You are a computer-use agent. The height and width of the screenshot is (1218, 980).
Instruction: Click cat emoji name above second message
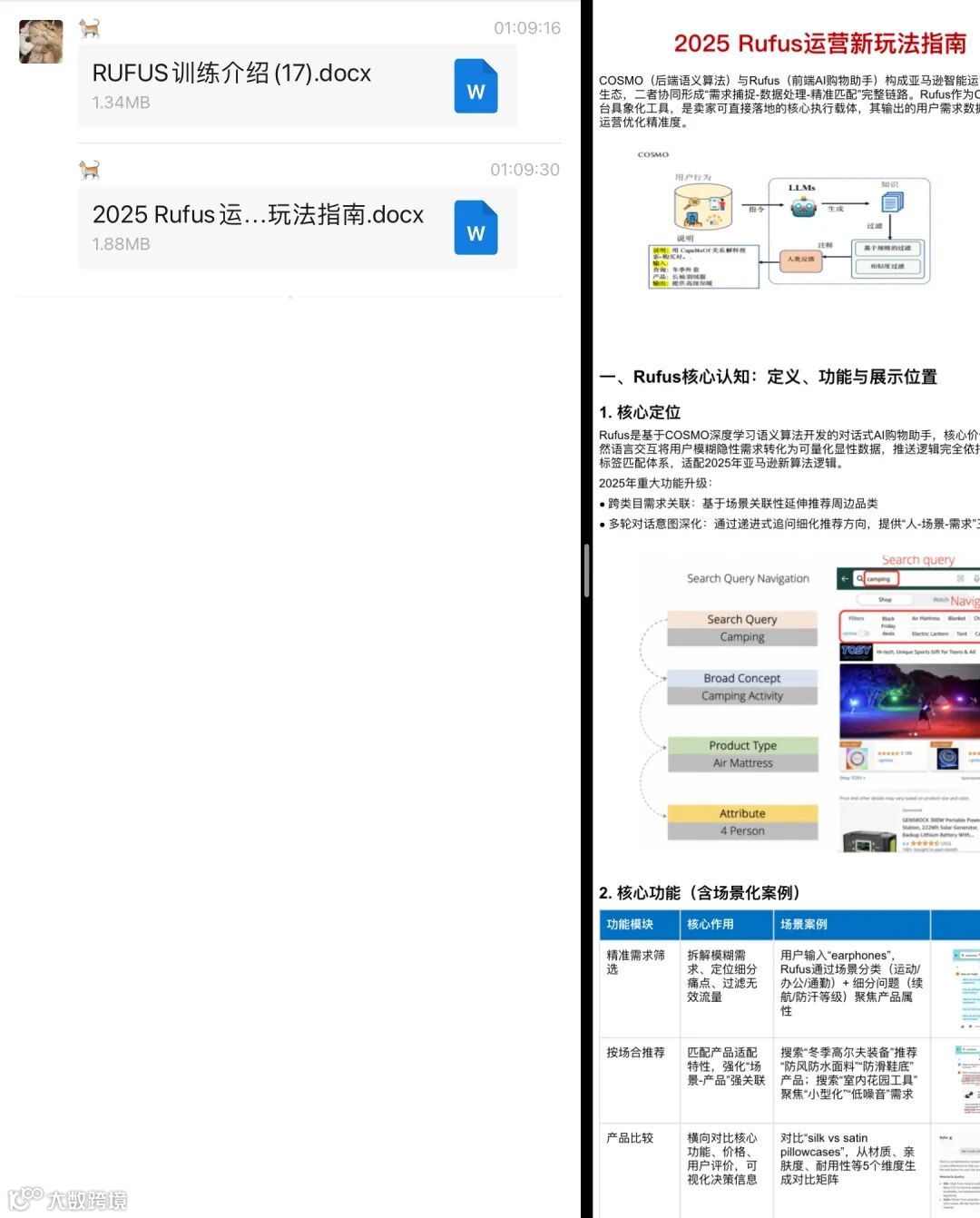(x=89, y=170)
